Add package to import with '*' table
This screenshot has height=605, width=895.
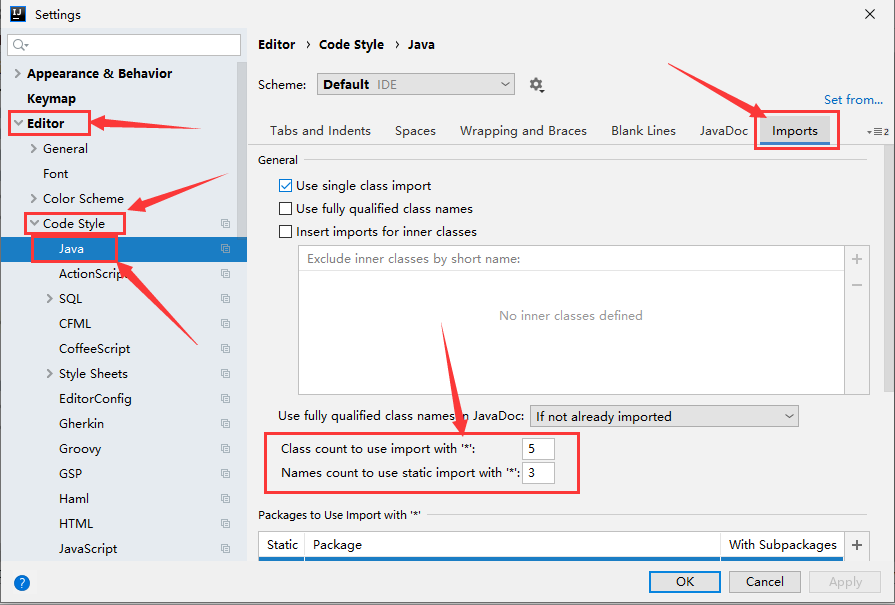point(857,545)
